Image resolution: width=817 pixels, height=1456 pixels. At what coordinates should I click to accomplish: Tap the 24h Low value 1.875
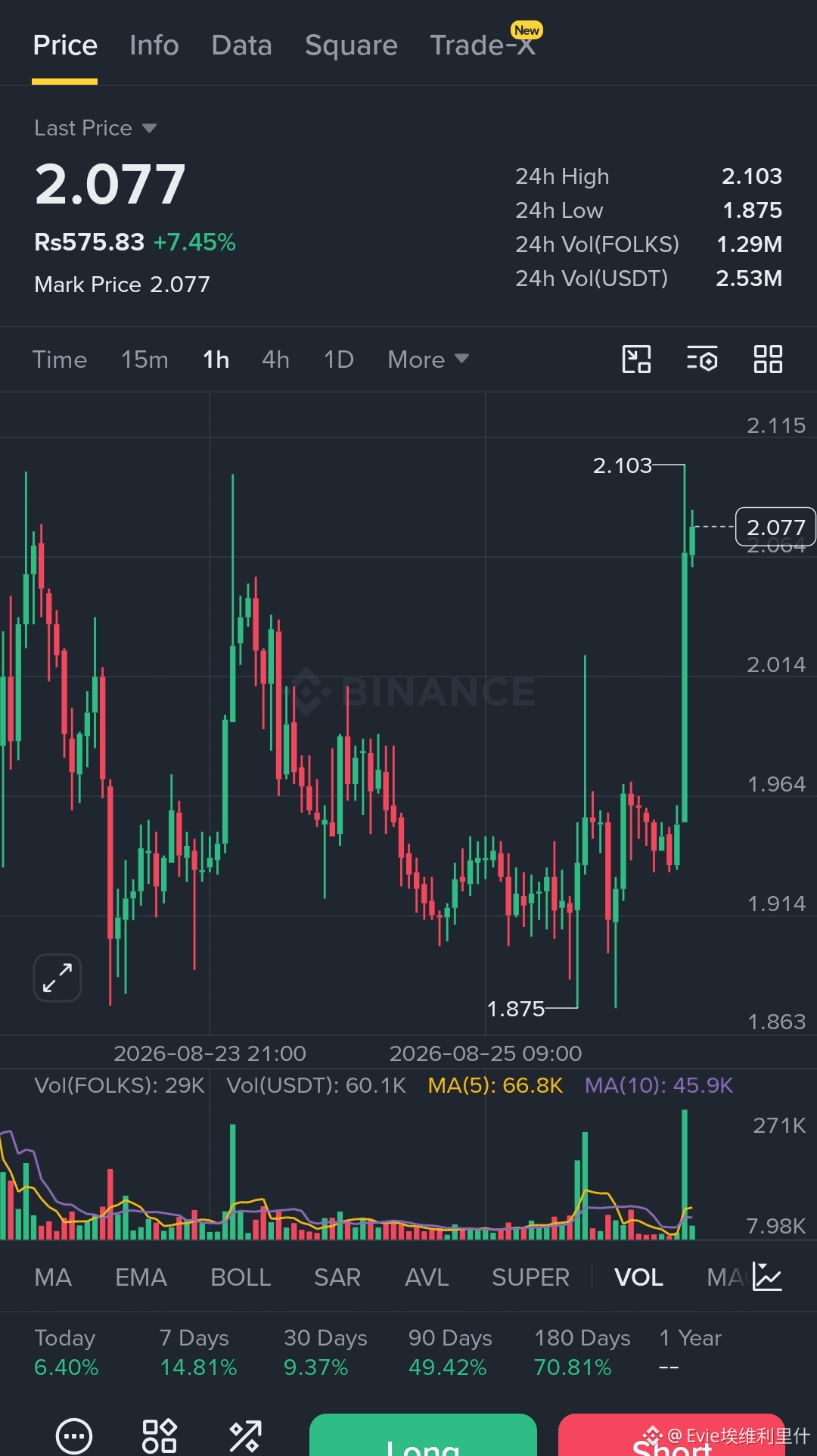point(752,210)
